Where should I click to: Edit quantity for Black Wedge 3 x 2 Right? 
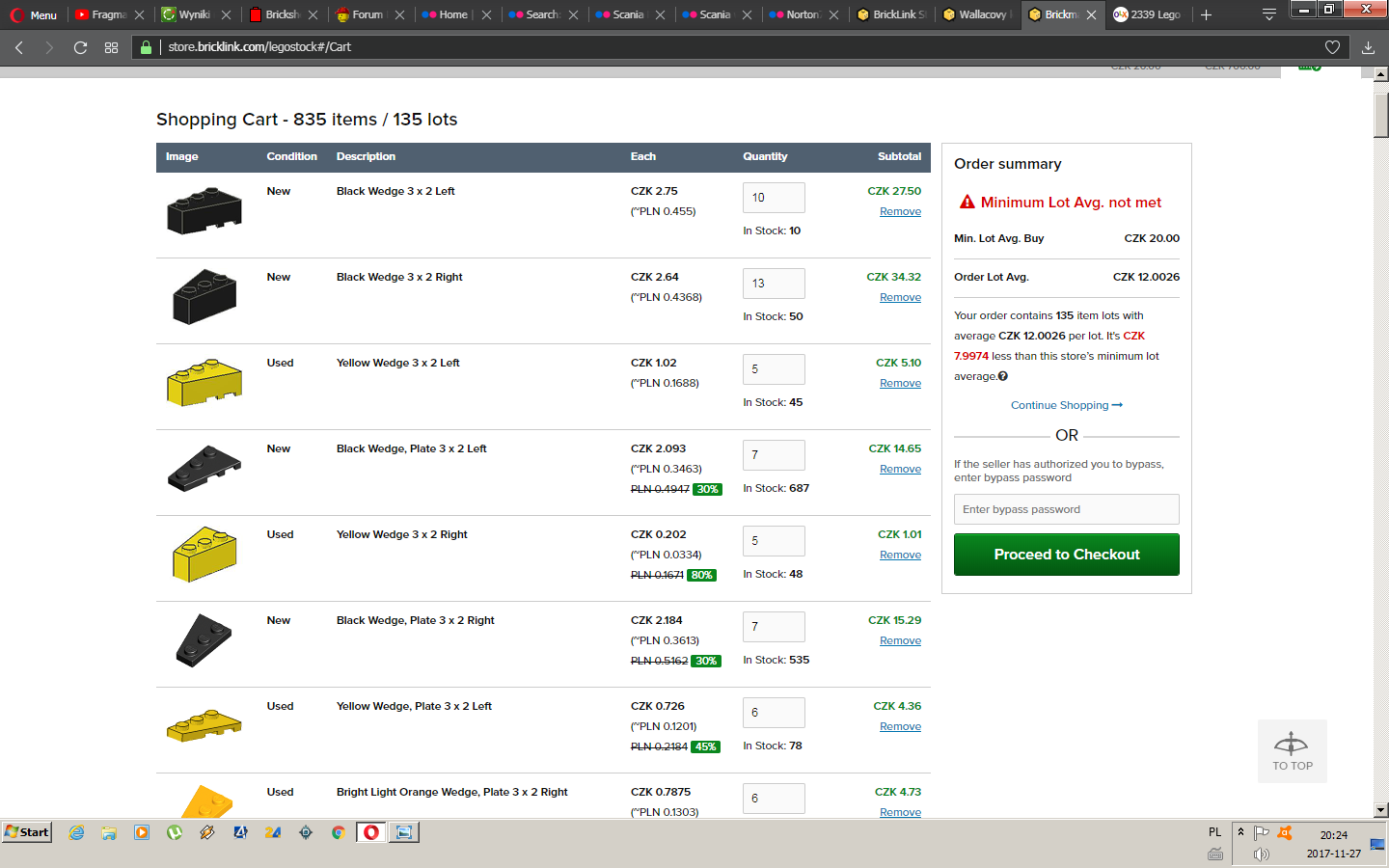[774, 284]
